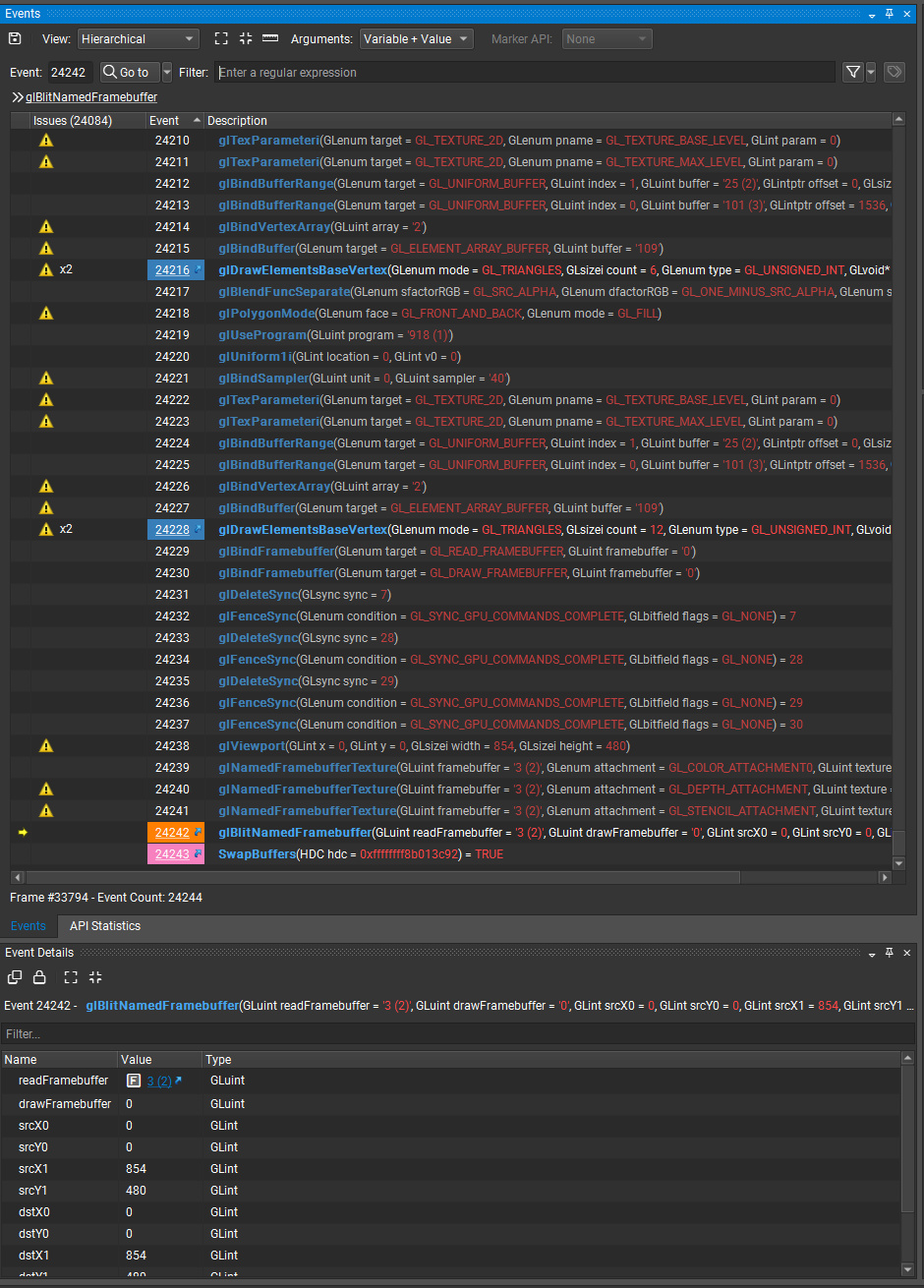Click the tag icon beside filter
This screenshot has width=924, height=1288.
coord(894,72)
